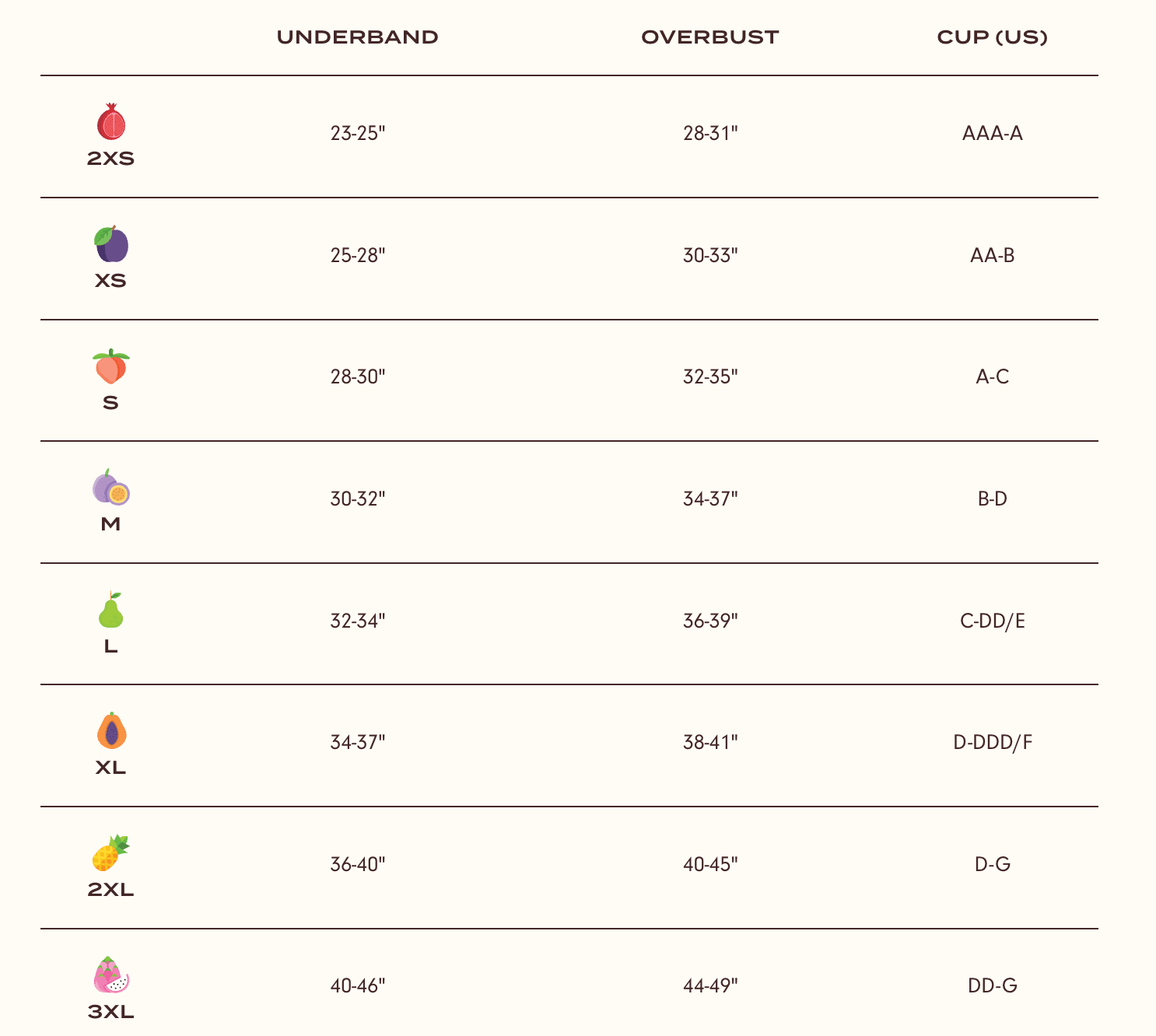Select the C-DD/E cup range
Image resolution: width=1156 pixels, height=1036 pixels.
coord(993,621)
